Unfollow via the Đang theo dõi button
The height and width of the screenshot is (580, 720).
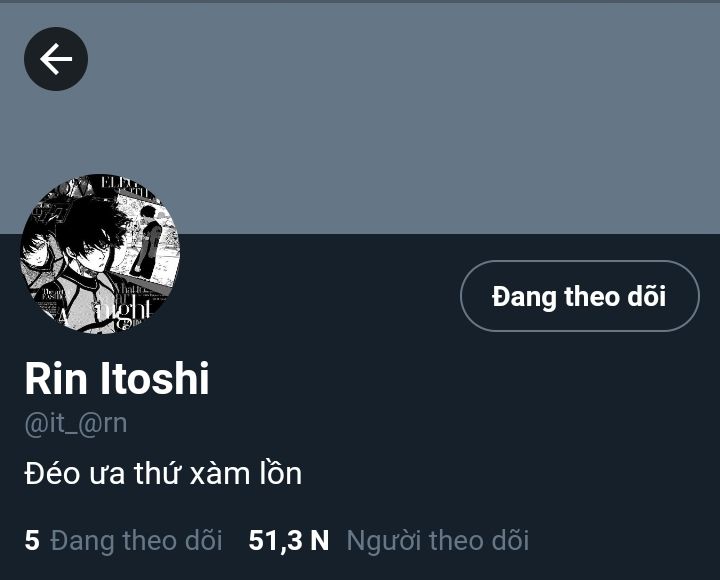[x=580, y=296]
